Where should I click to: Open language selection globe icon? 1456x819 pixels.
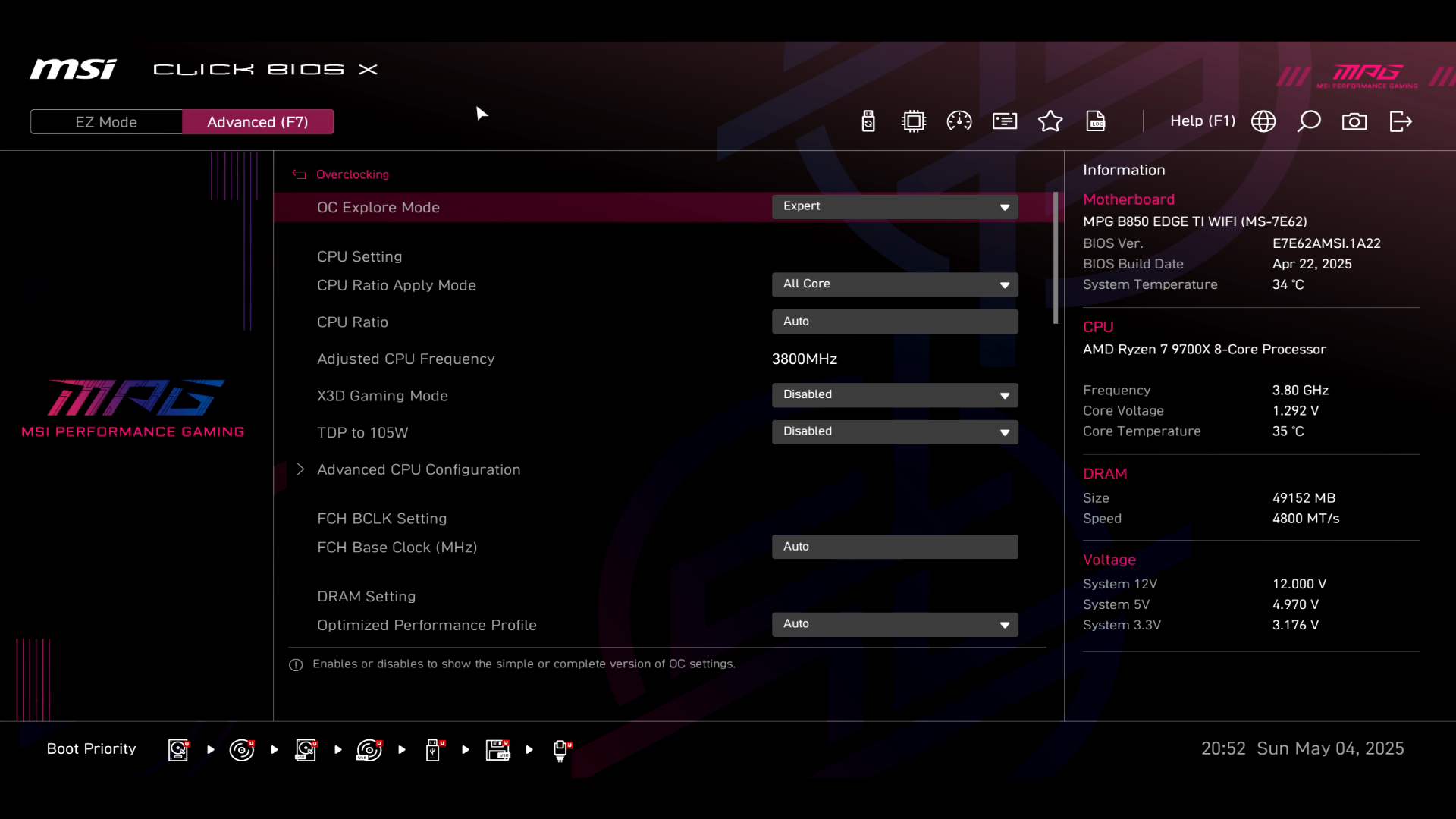[x=1263, y=121]
